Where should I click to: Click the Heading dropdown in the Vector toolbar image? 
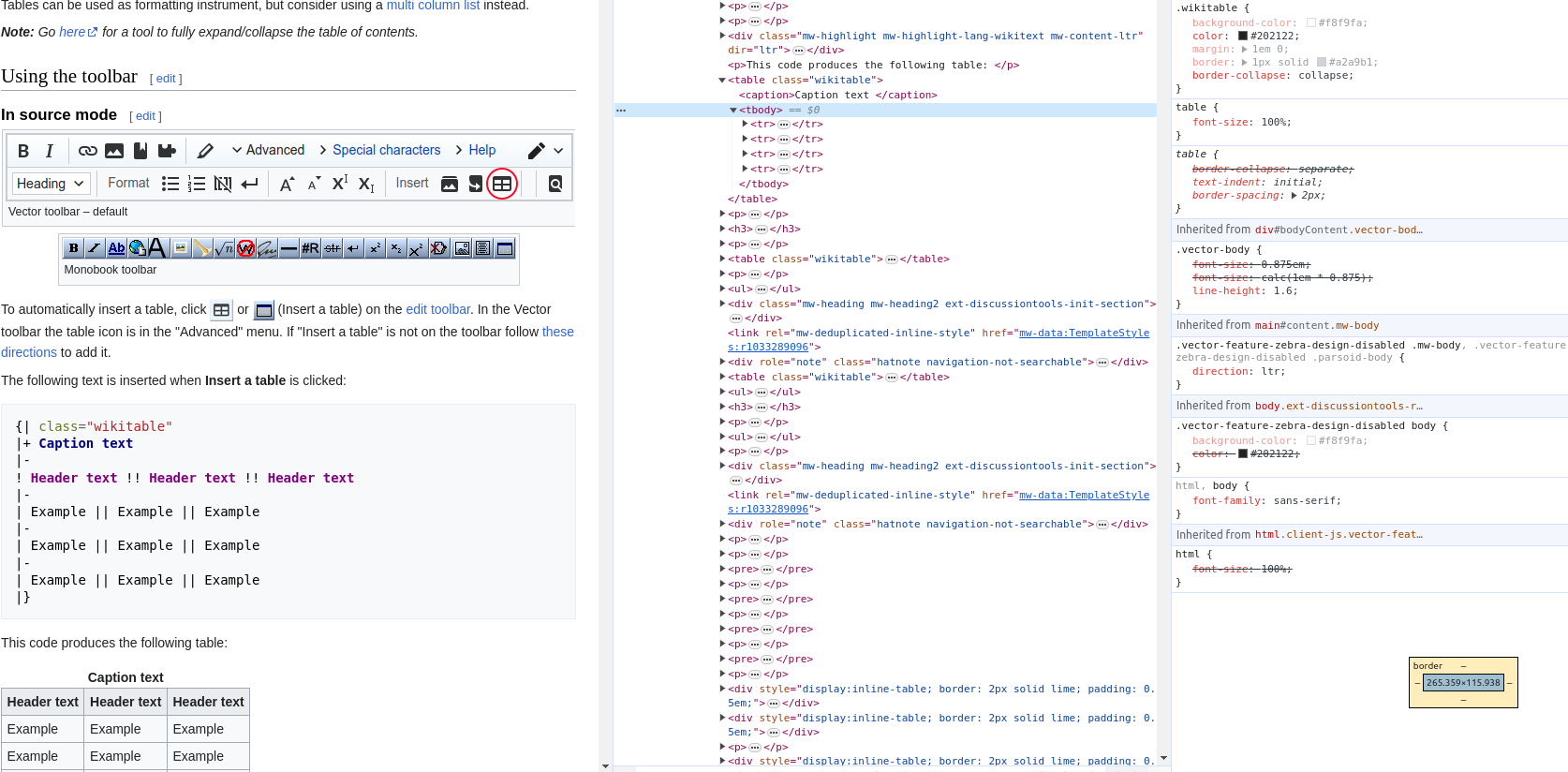[51, 184]
